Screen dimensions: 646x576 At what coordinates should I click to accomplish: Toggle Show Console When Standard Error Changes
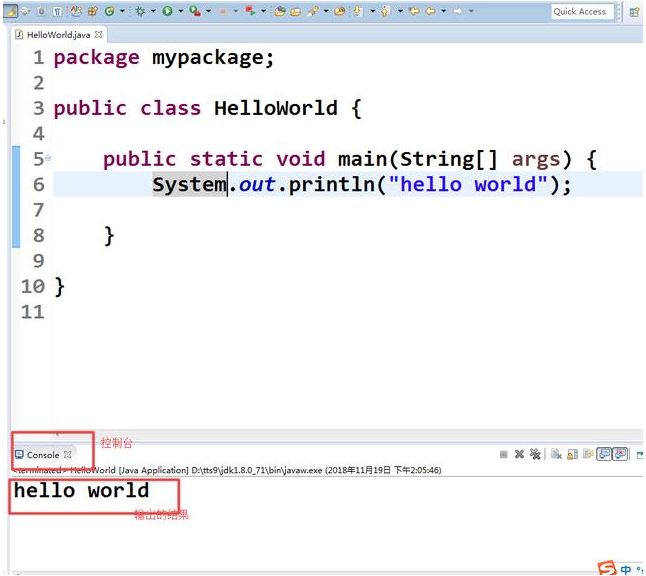pos(620,454)
